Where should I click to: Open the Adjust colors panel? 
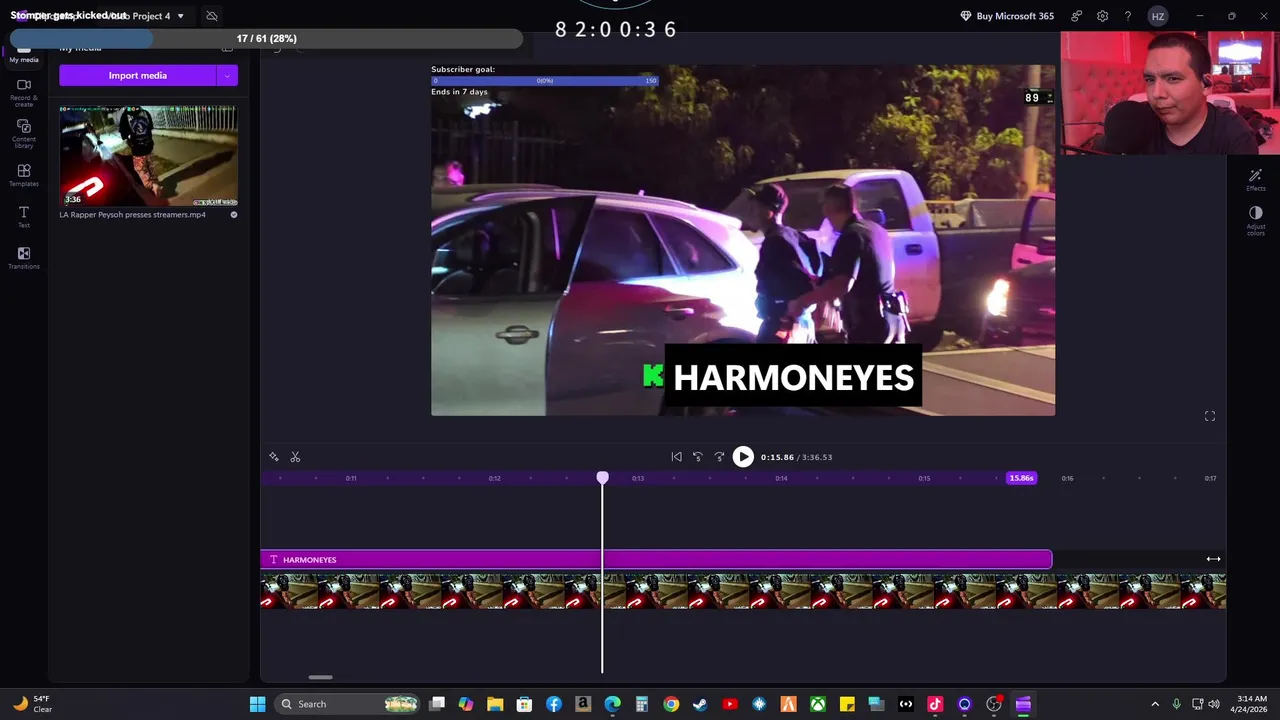1255,221
